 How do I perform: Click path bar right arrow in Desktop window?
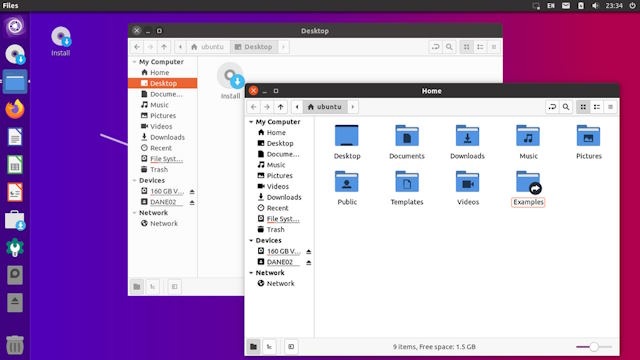[283, 47]
